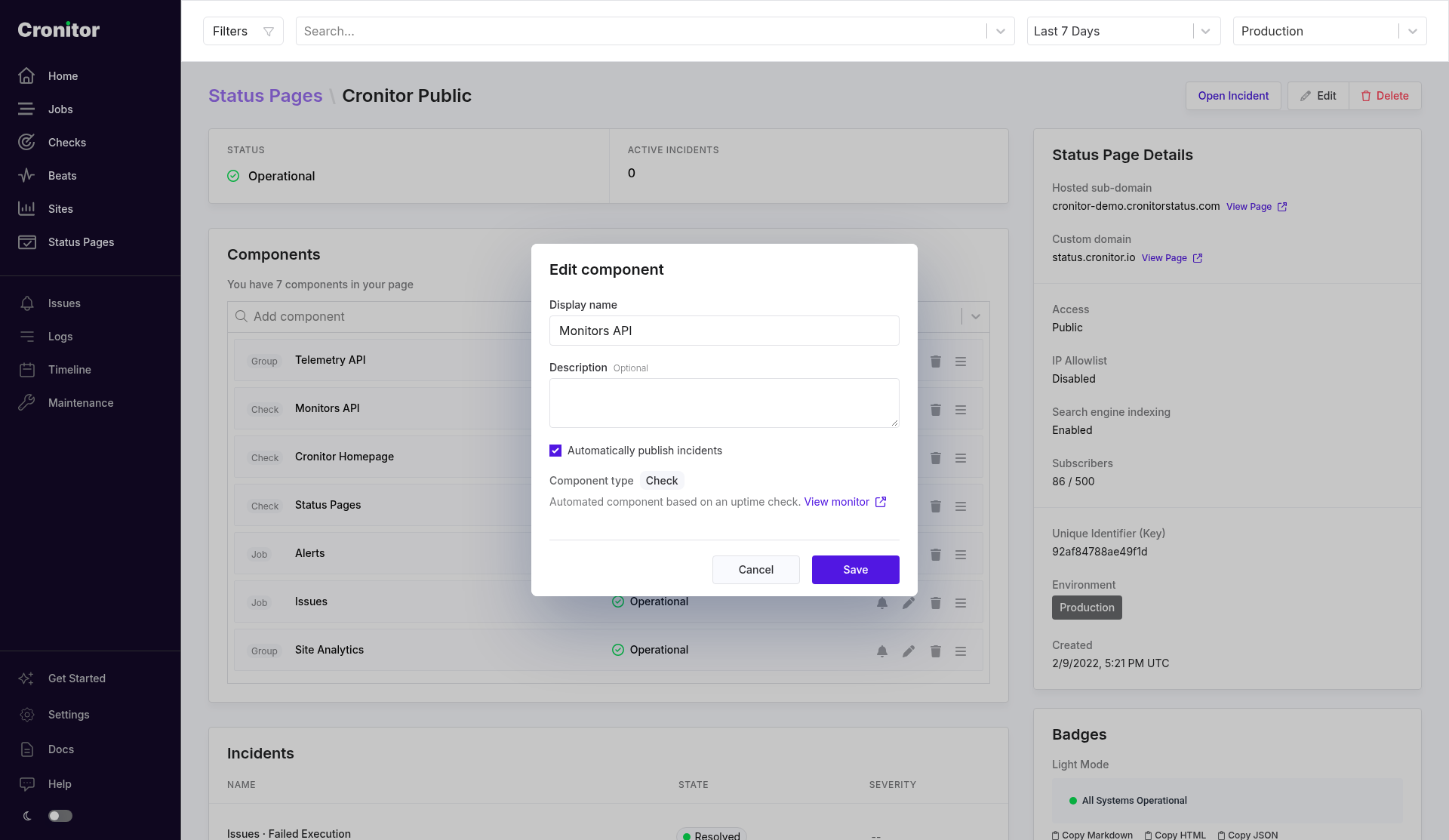This screenshot has width=1449, height=840.
Task: Click the Open Incident button
Action: pos(1233,96)
